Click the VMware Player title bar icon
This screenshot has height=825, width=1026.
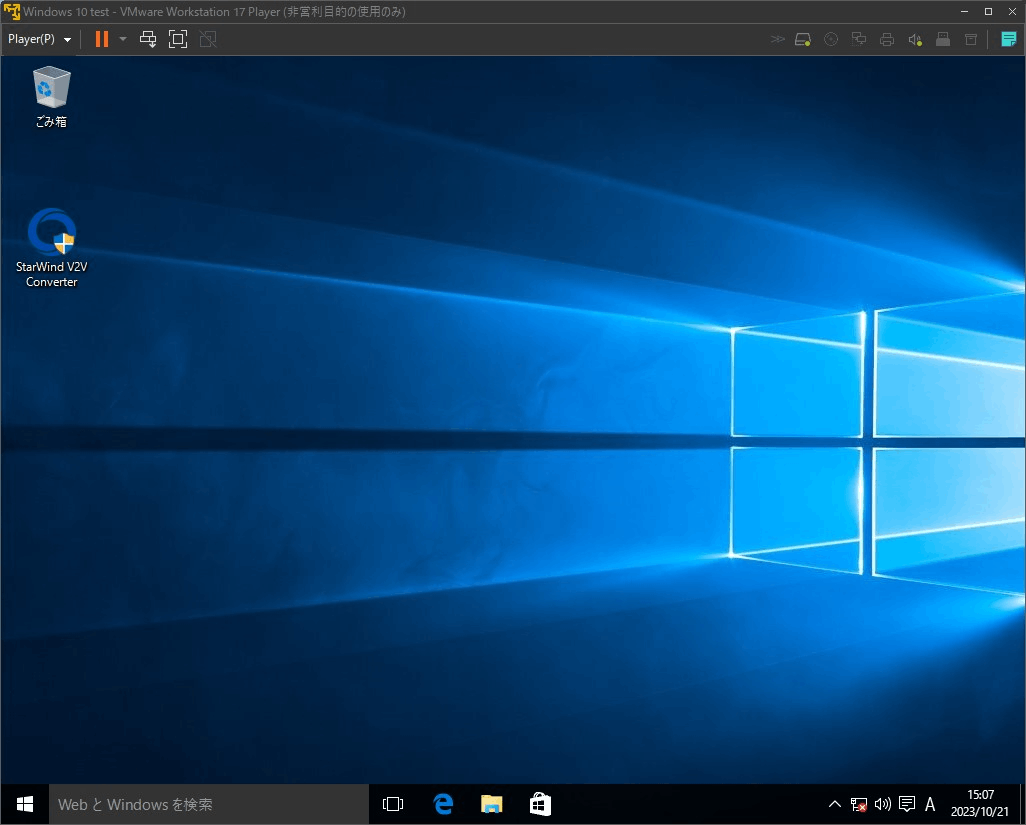click(11, 11)
